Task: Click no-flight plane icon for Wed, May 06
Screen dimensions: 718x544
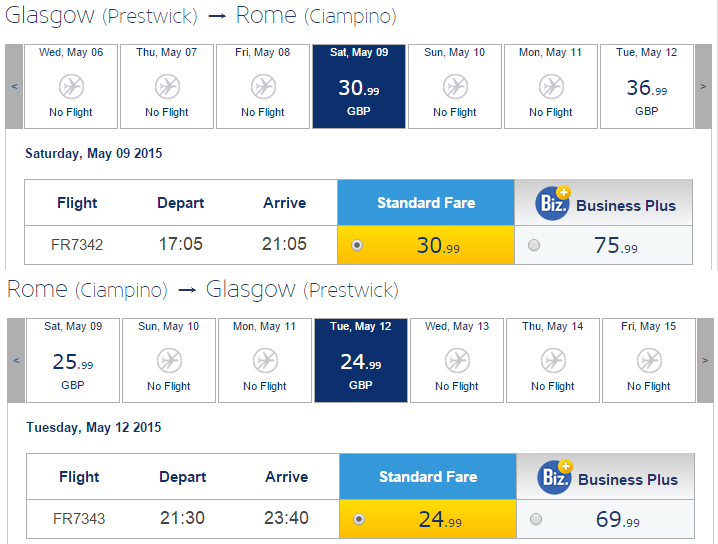Action: tap(71, 86)
